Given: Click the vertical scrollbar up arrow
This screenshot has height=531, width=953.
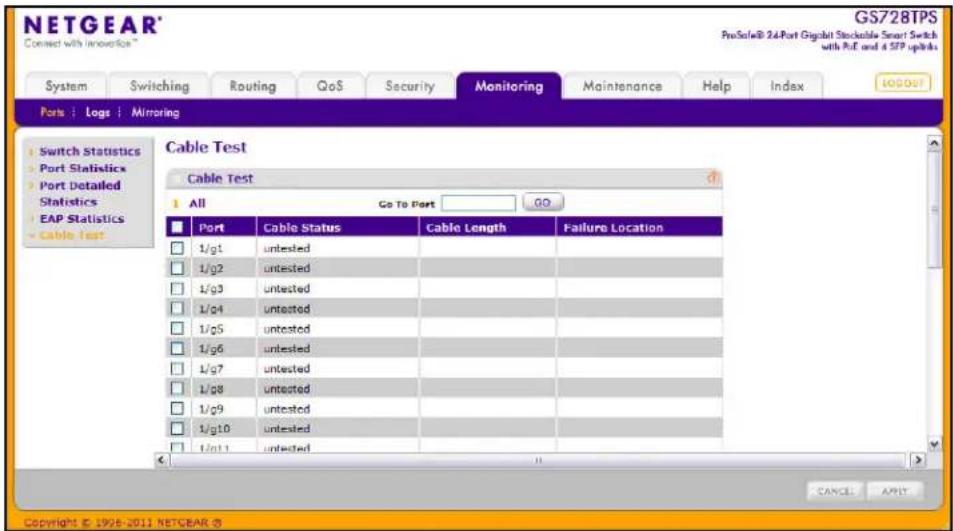Looking at the screenshot, I should pos(935,143).
